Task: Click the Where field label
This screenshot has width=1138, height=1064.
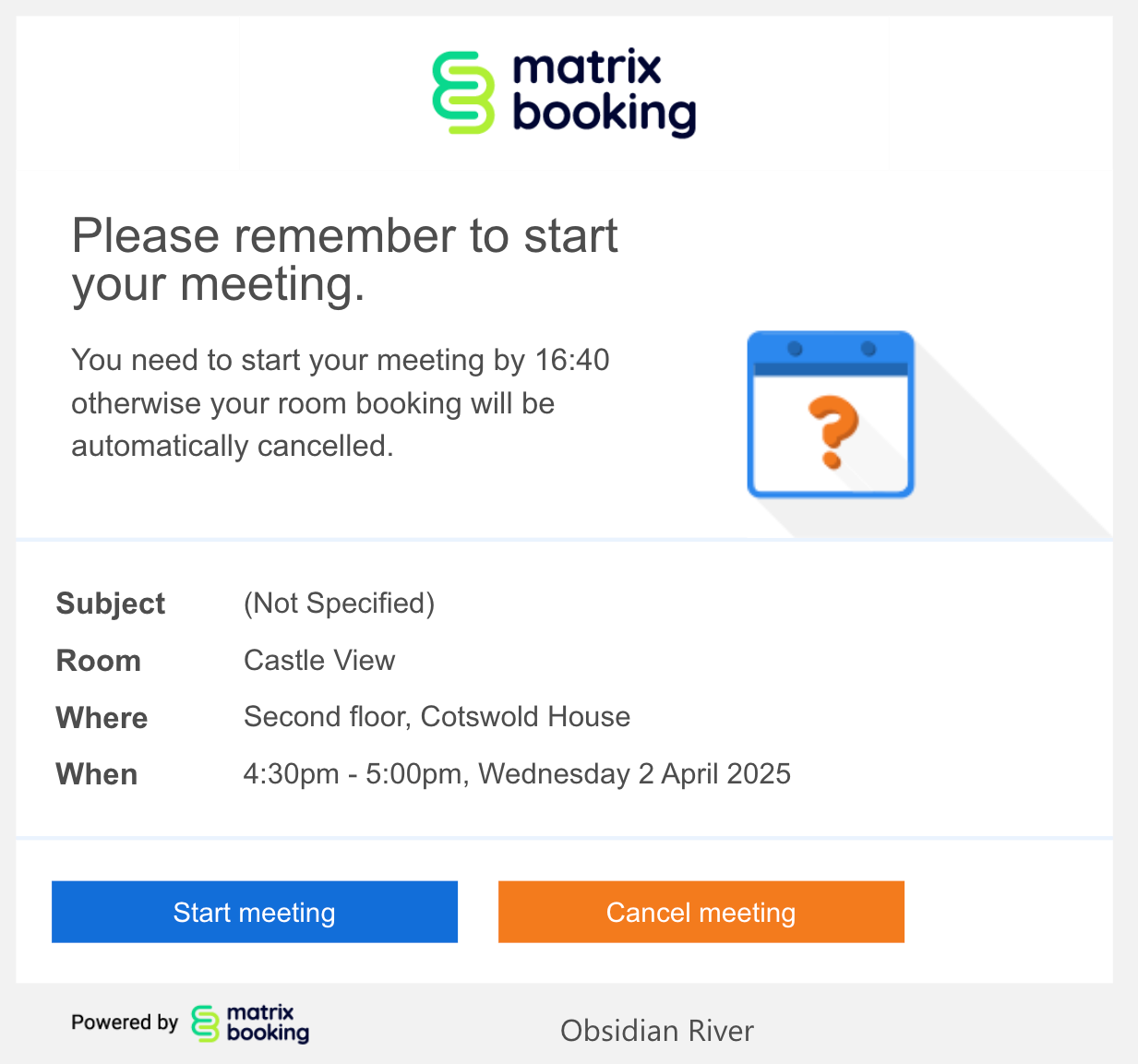Action: (102, 718)
